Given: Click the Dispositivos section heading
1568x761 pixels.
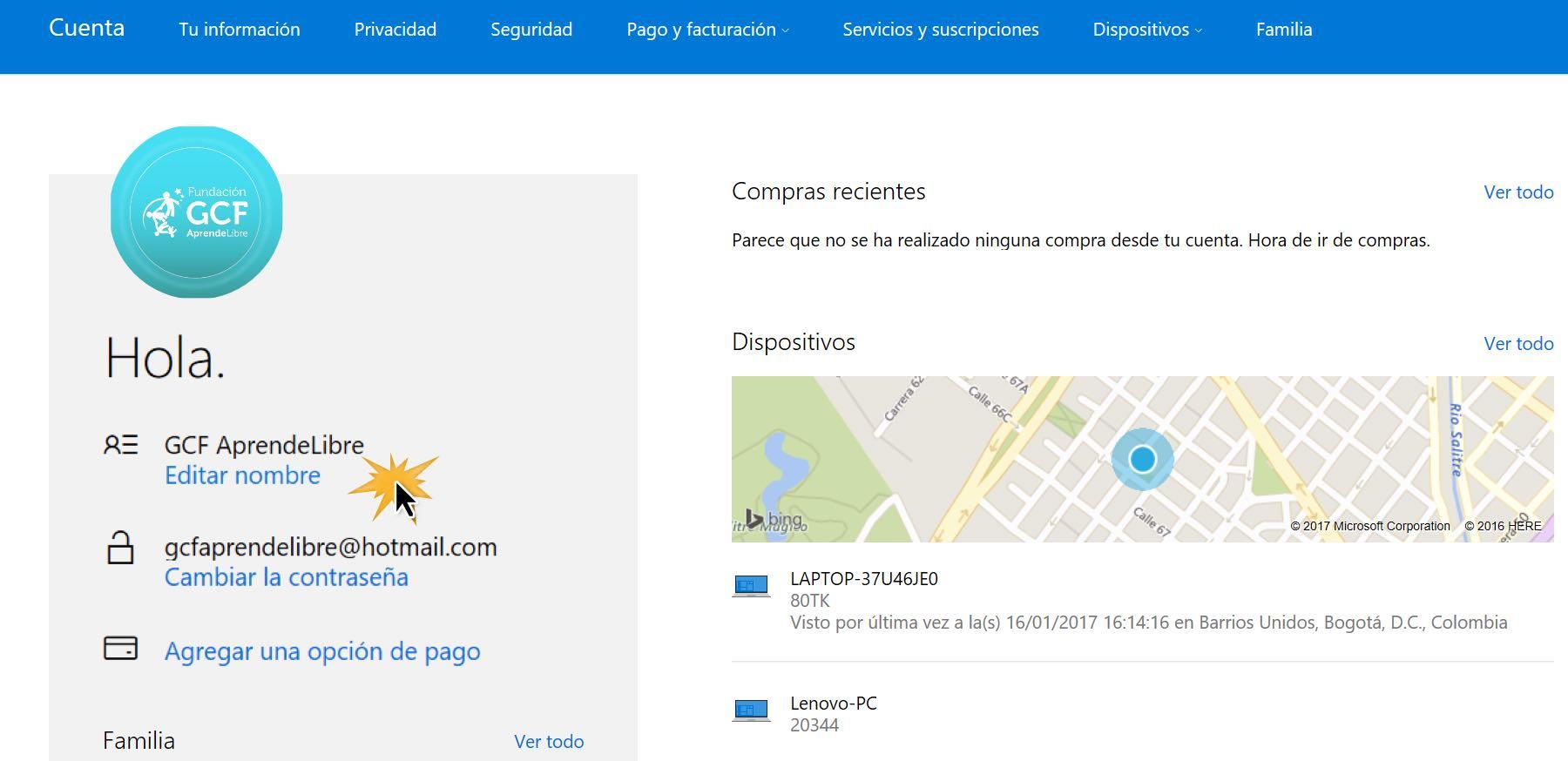Looking at the screenshot, I should (794, 342).
